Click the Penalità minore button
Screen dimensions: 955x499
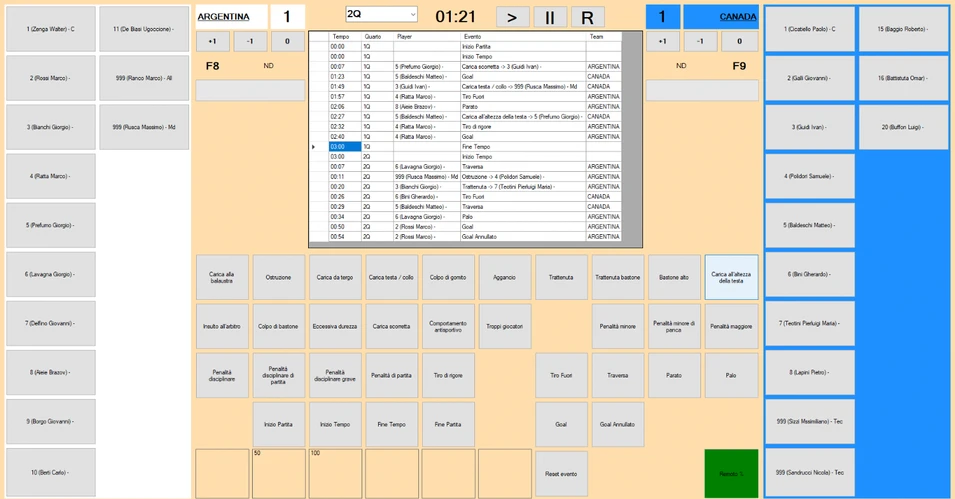tap(618, 327)
